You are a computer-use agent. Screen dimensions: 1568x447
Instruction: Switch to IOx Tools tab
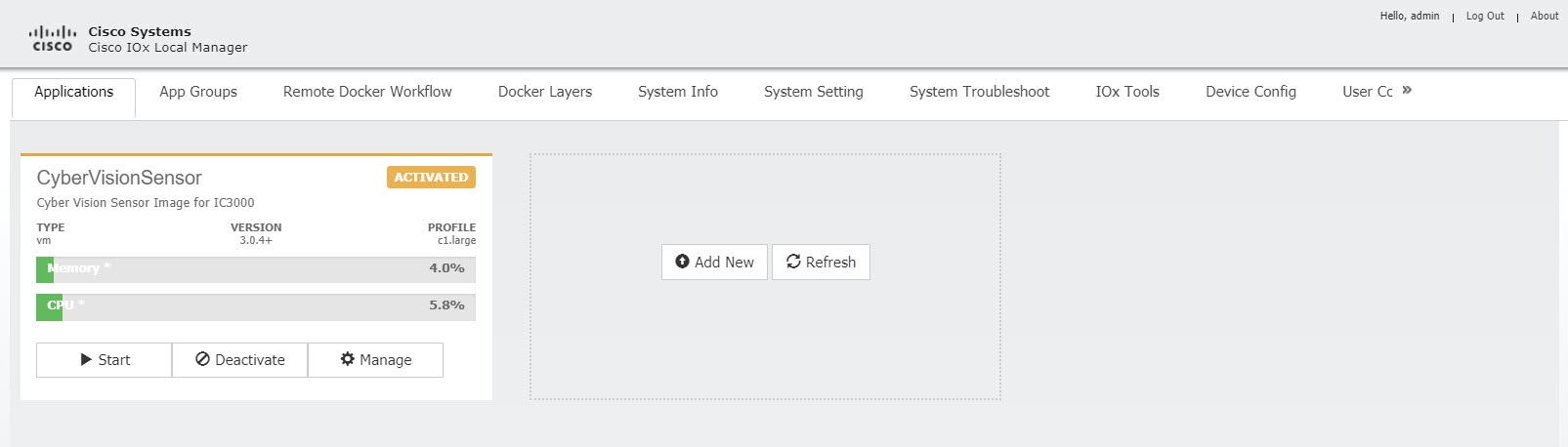click(x=1127, y=92)
